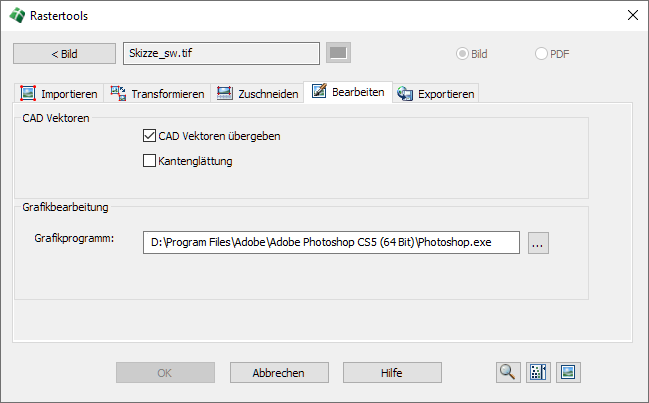The image size is (649, 403).
Task: Switch to the Exportieren tab
Action: [436, 94]
